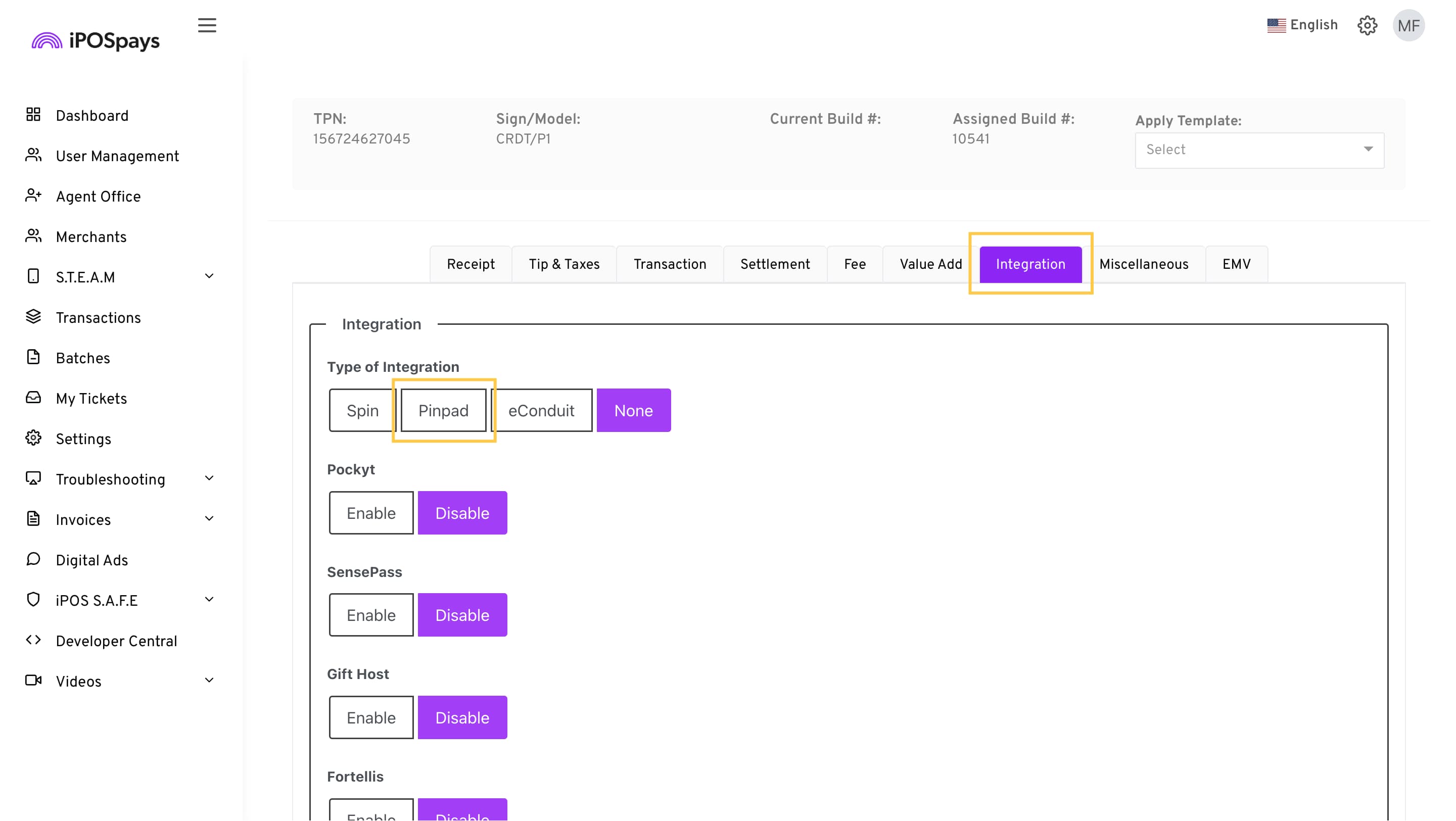Screen dimensions: 1456x821
Task: Click the Transactions layers icon
Action: (x=33, y=317)
